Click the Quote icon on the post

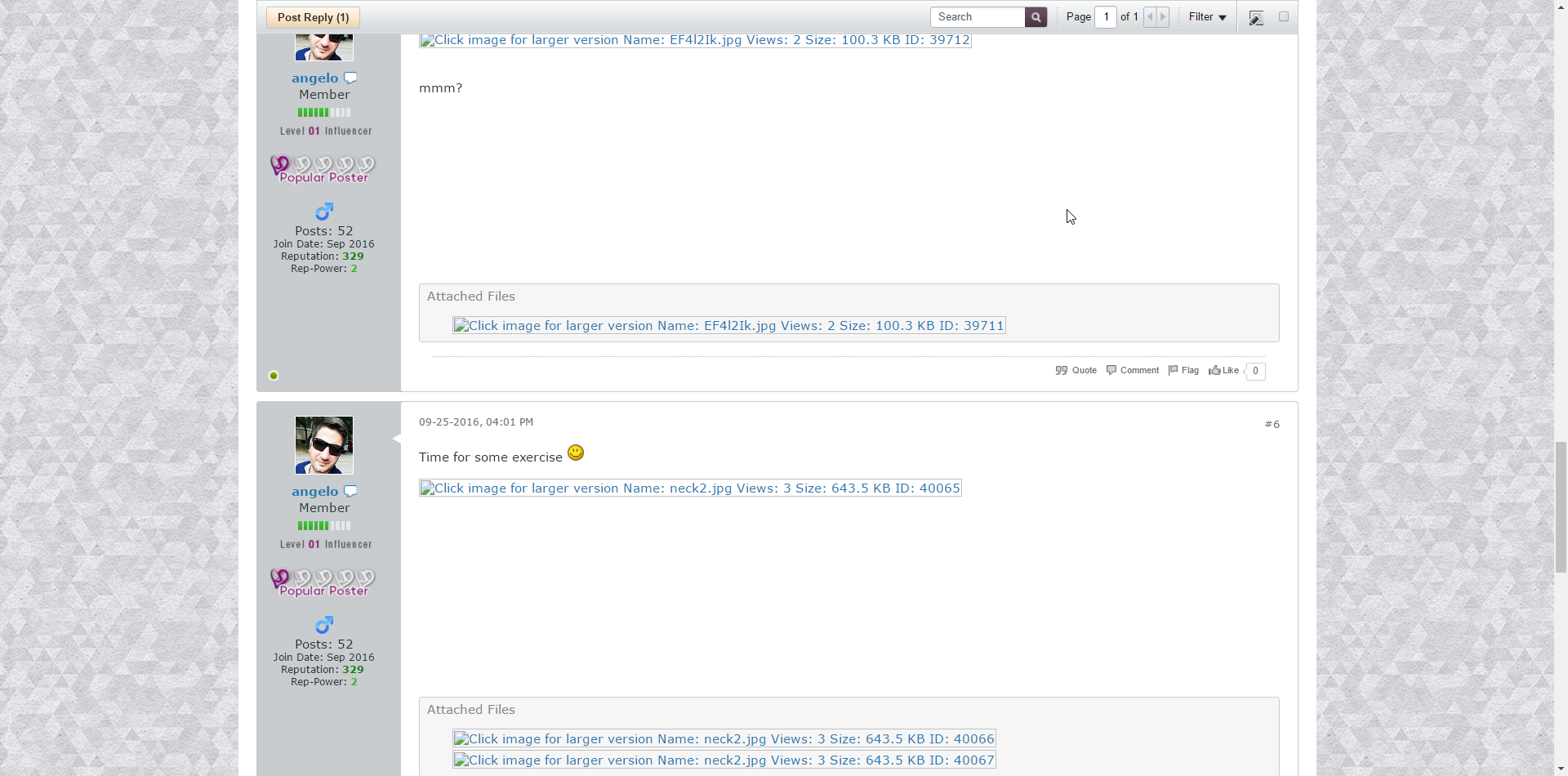tap(1062, 371)
